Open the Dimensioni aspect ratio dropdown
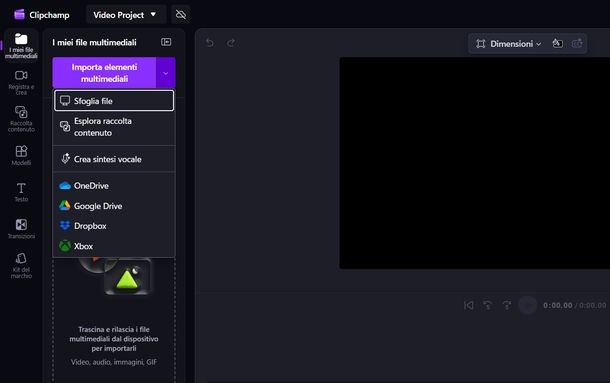The image size is (610, 383). point(508,44)
